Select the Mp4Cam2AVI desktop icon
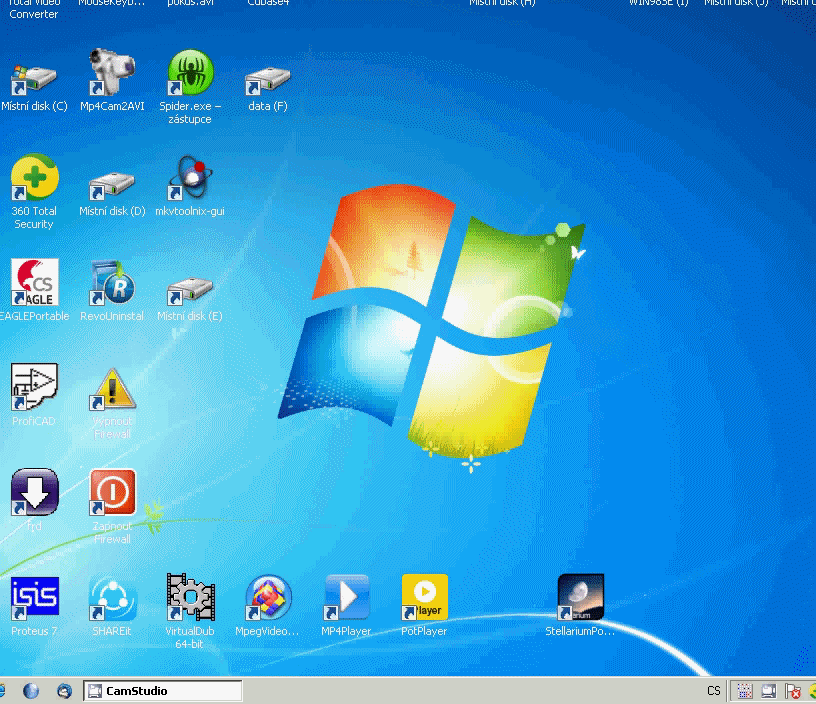The image size is (816, 704). [112, 72]
